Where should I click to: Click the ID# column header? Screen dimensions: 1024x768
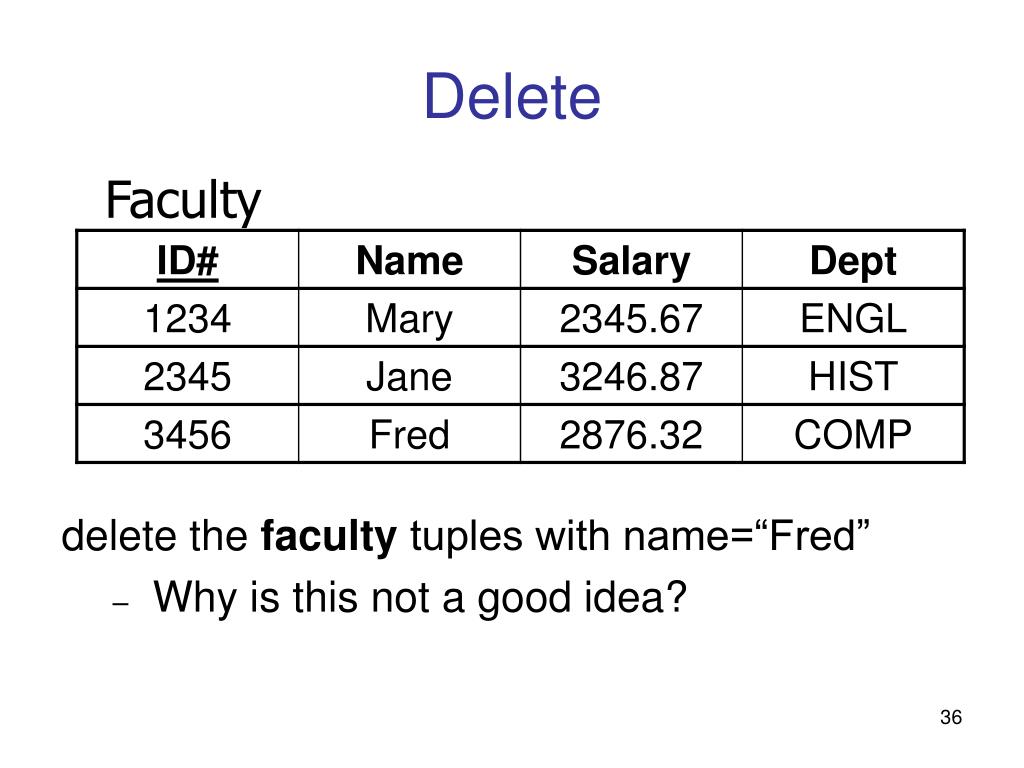point(187,261)
